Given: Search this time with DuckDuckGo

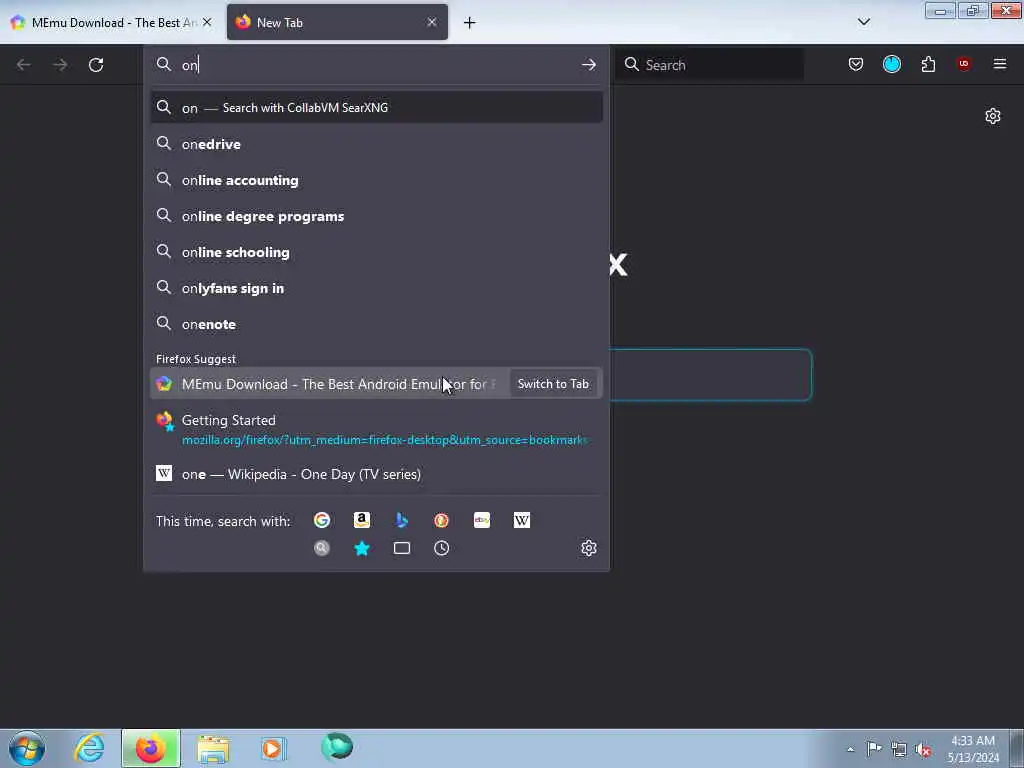Looking at the screenshot, I should (441, 520).
